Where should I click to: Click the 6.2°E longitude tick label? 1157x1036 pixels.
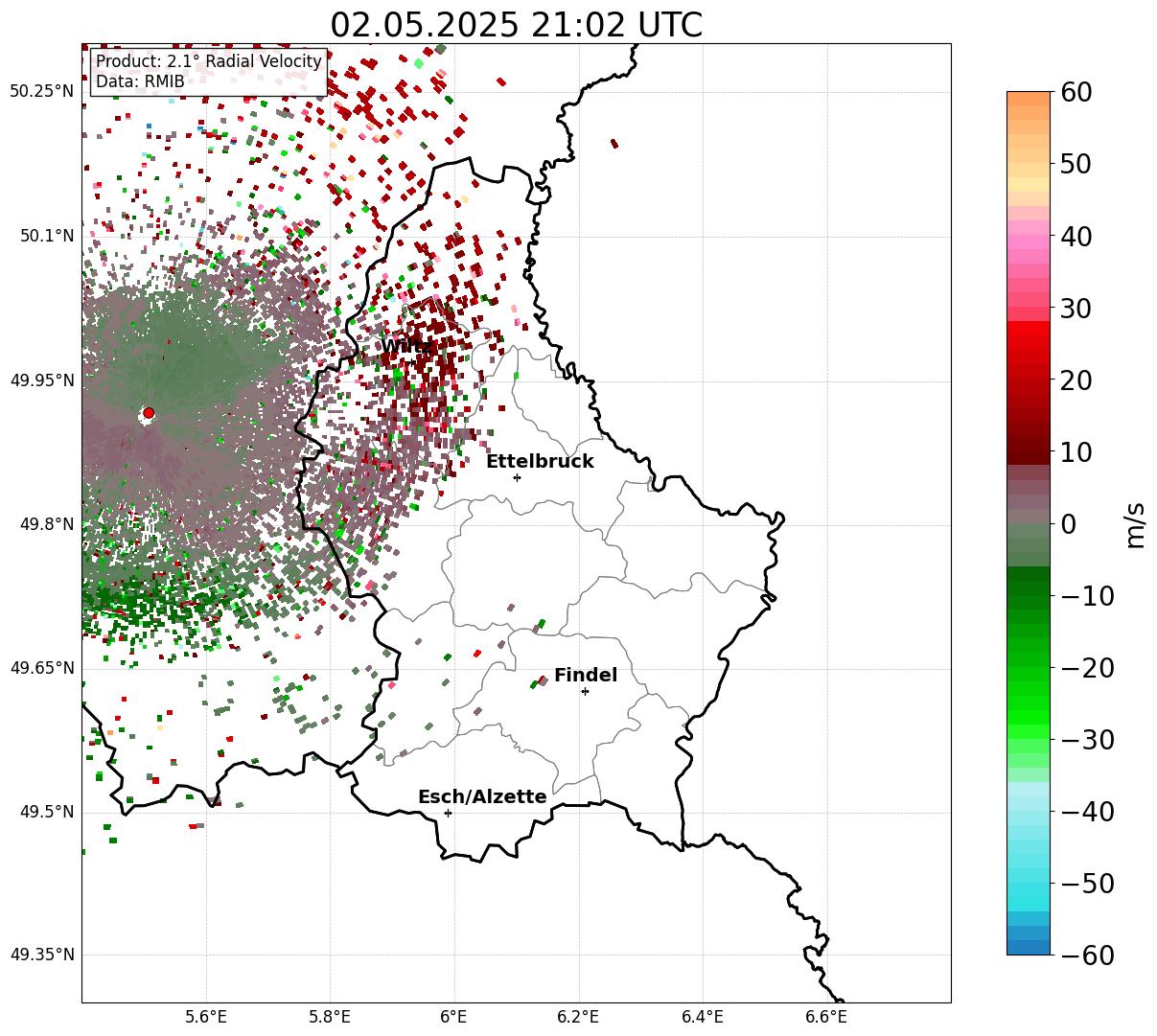[579, 1017]
